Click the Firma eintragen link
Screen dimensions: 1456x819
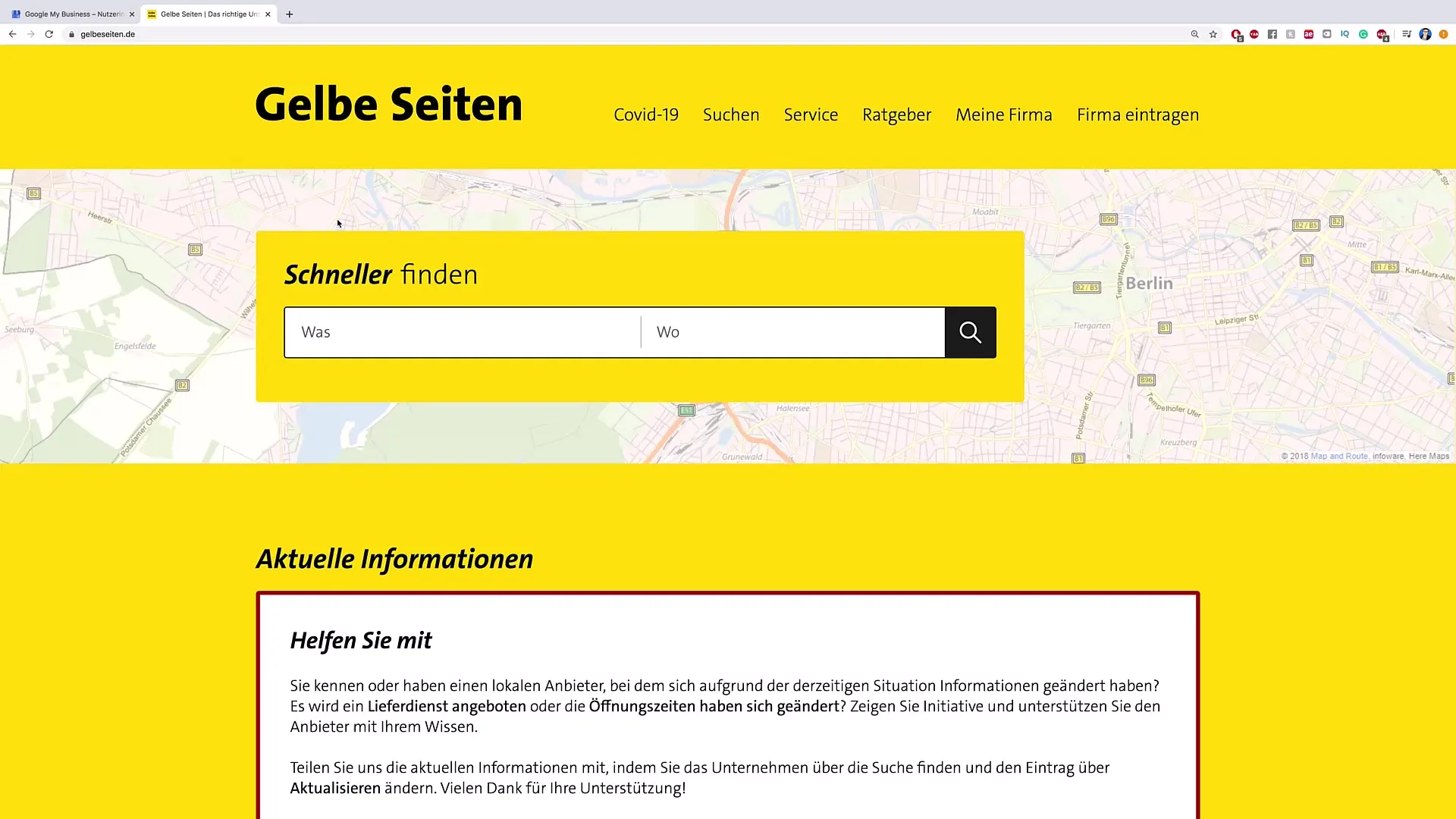[1138, 114]
